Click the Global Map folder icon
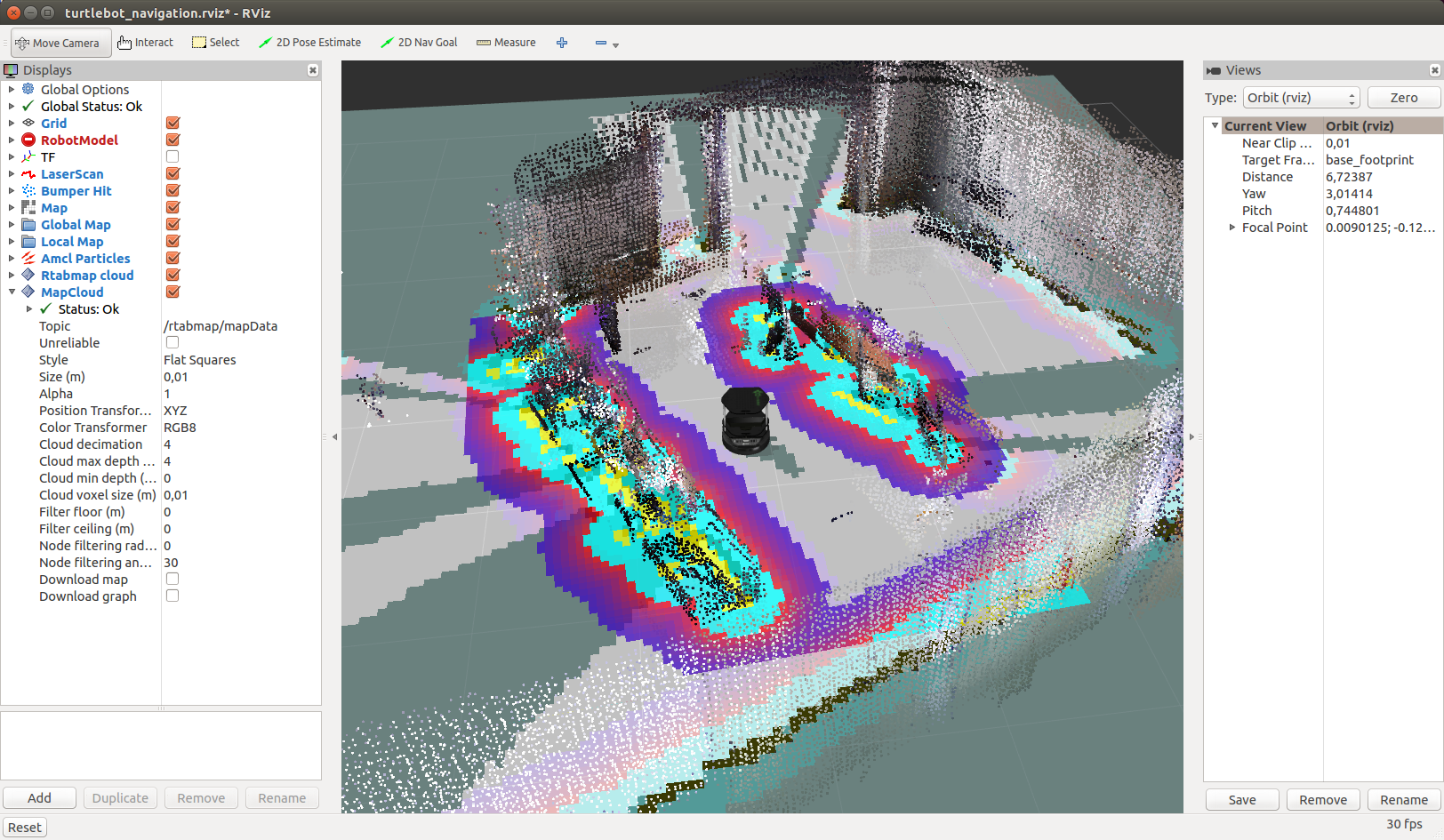Viewport: 1444px width, 840px height. (28, 225)
